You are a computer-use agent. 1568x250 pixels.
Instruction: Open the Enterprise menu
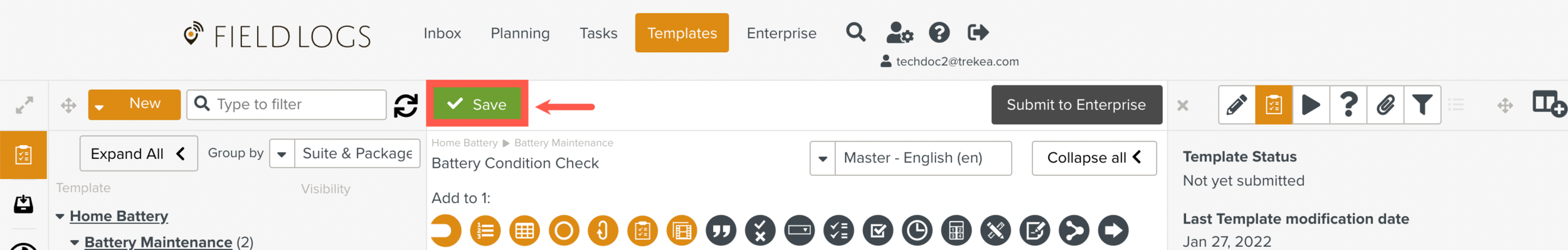pos(781,33)
